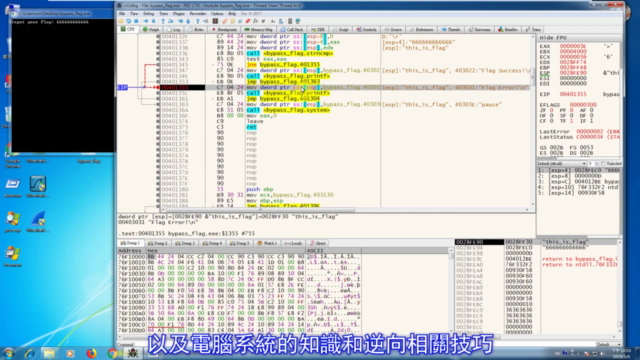Open the Intermodular calls icon

(281, 21)
